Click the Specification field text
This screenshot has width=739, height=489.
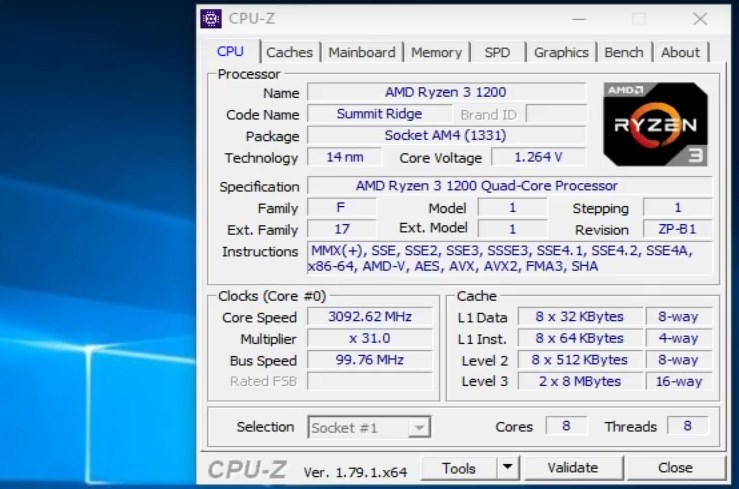point(509,186)
